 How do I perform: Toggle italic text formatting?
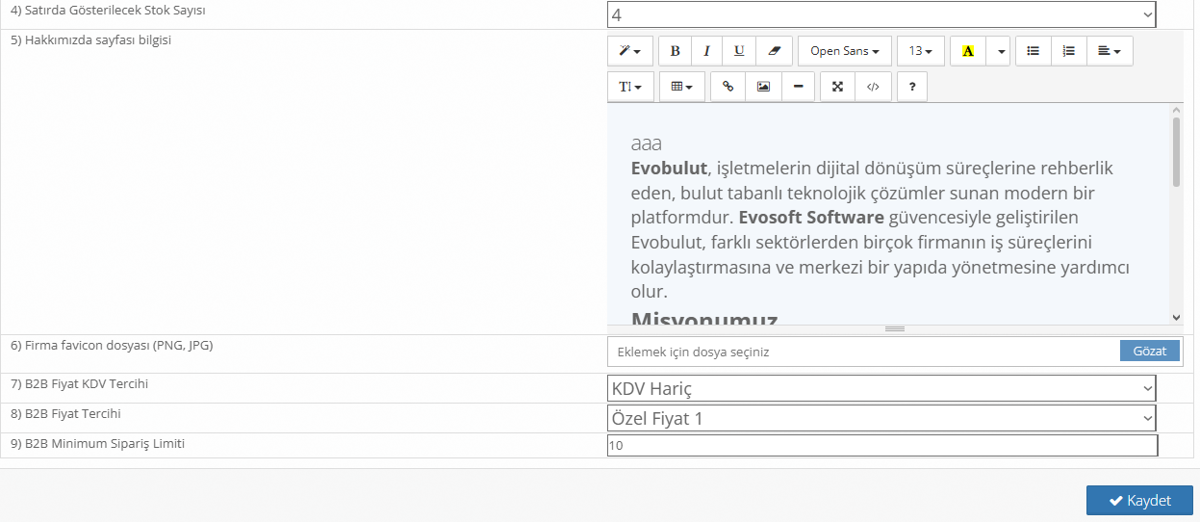707,51
